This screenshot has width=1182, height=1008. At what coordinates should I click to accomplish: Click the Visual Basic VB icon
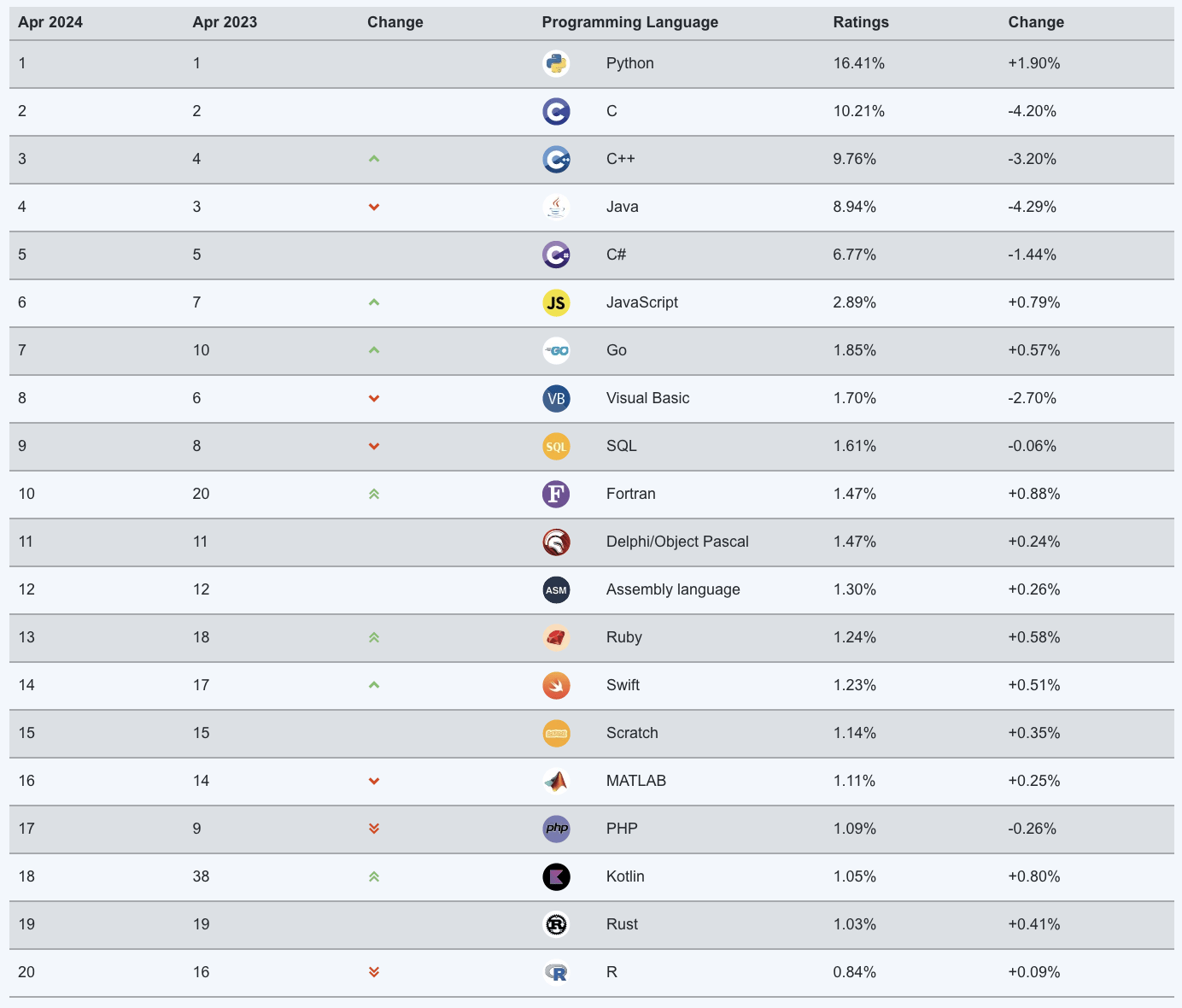[556, 398]
